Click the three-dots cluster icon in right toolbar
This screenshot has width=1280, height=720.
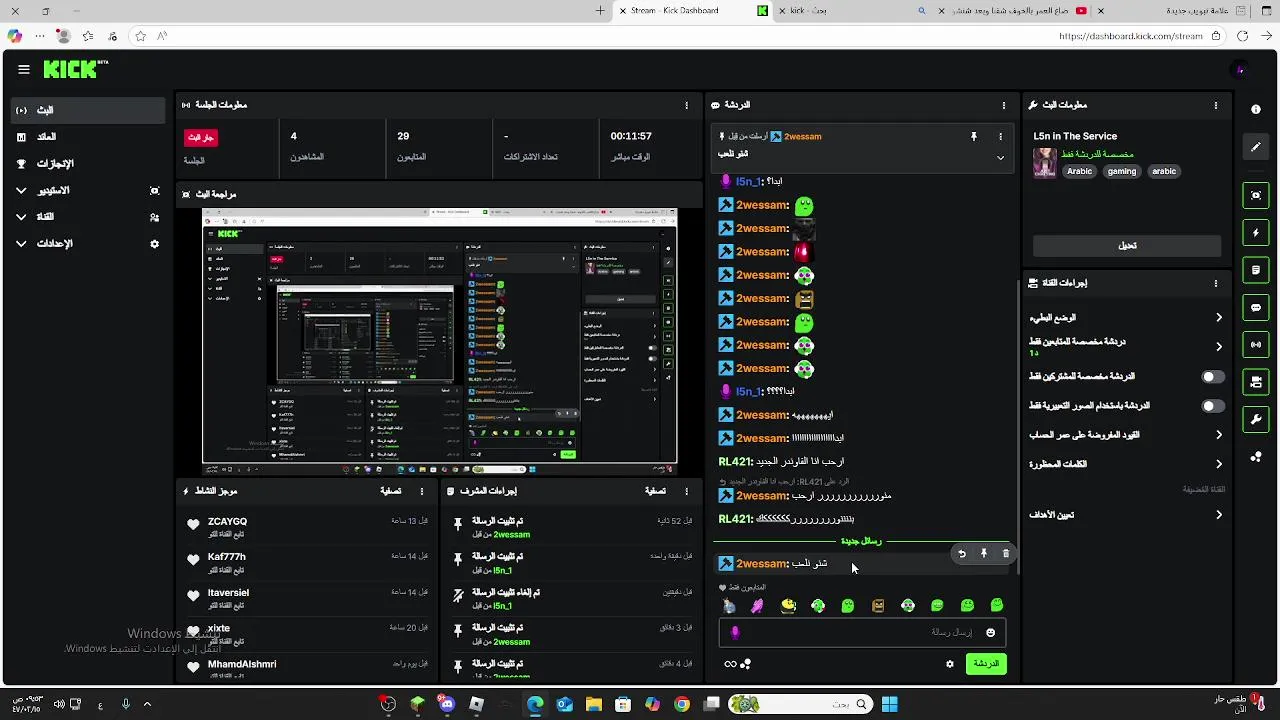1256,457
